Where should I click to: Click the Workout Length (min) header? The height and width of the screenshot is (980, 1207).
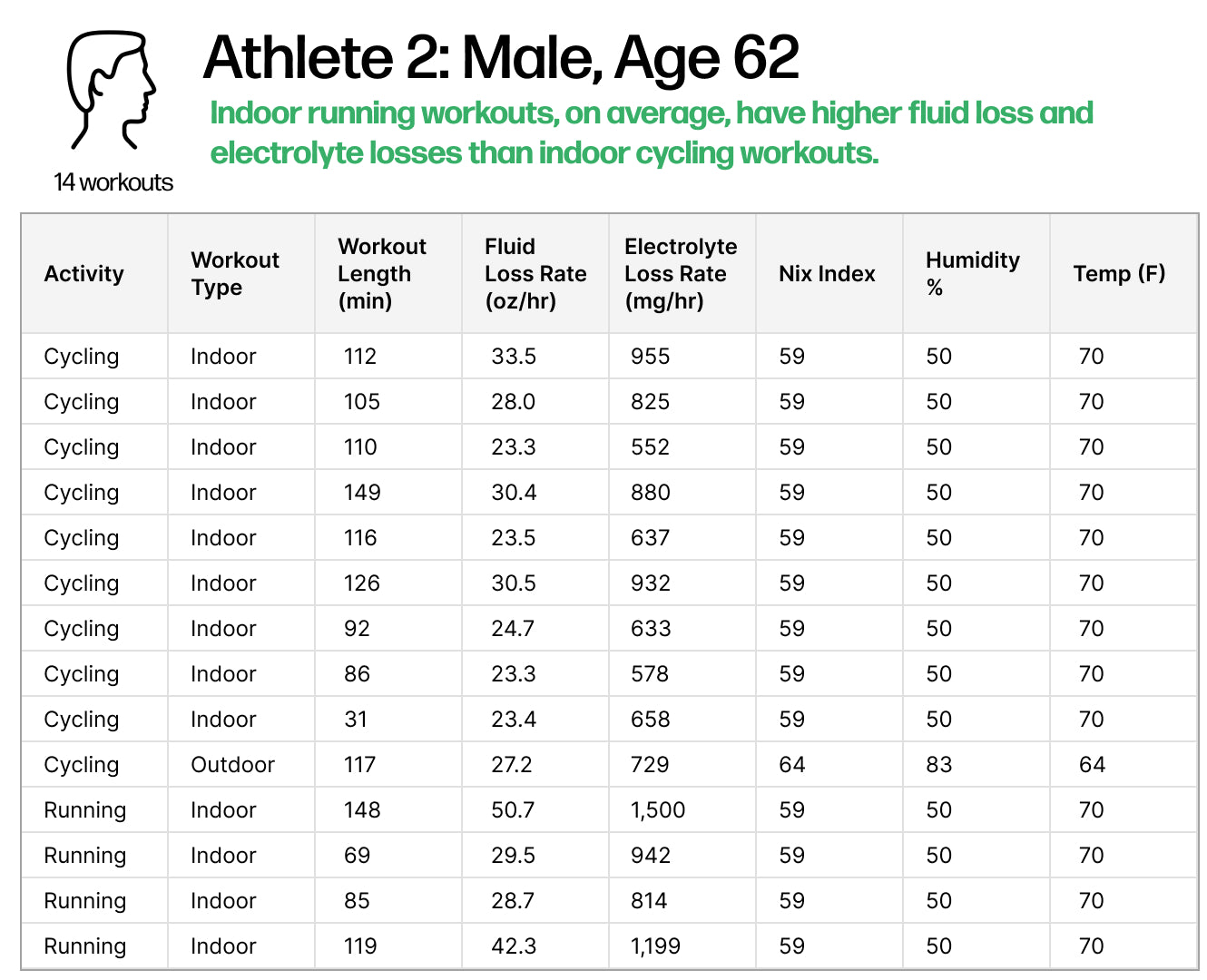[x=382, y=274]
